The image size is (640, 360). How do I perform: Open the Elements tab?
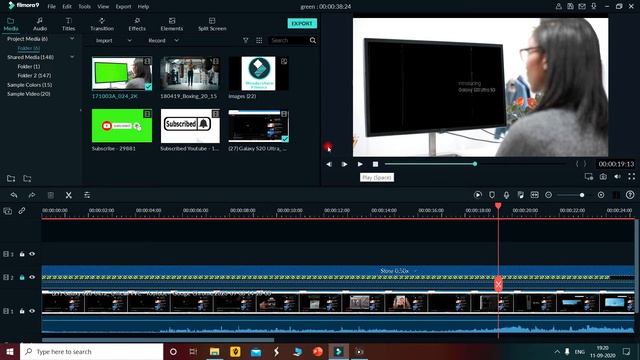[171, 24]
